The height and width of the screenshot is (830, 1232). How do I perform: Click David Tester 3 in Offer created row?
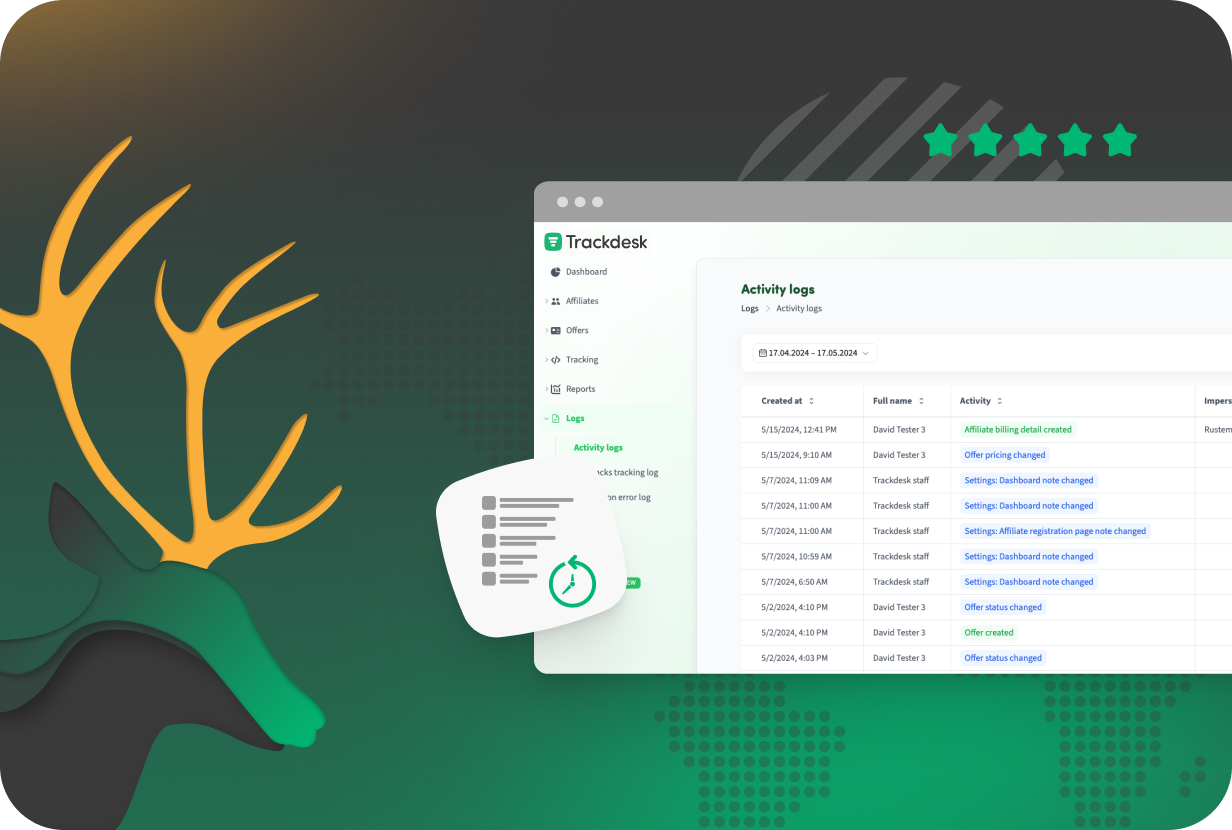[x=899, y=633]
